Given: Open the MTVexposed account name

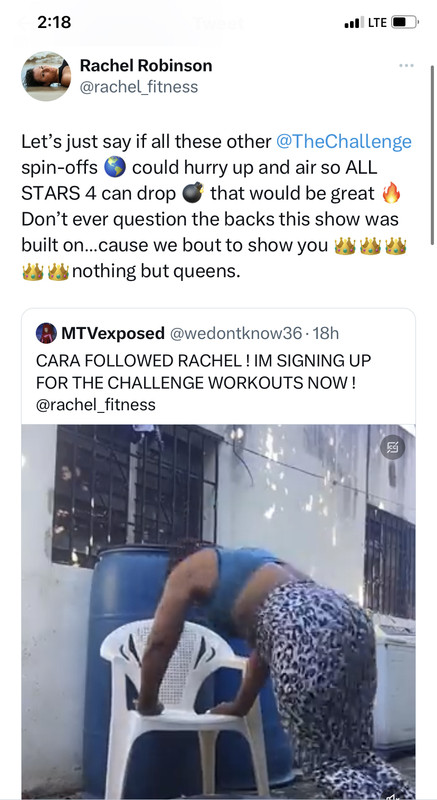Looking at the screenshot, I should pyautogui.click(x=113, y=333).
